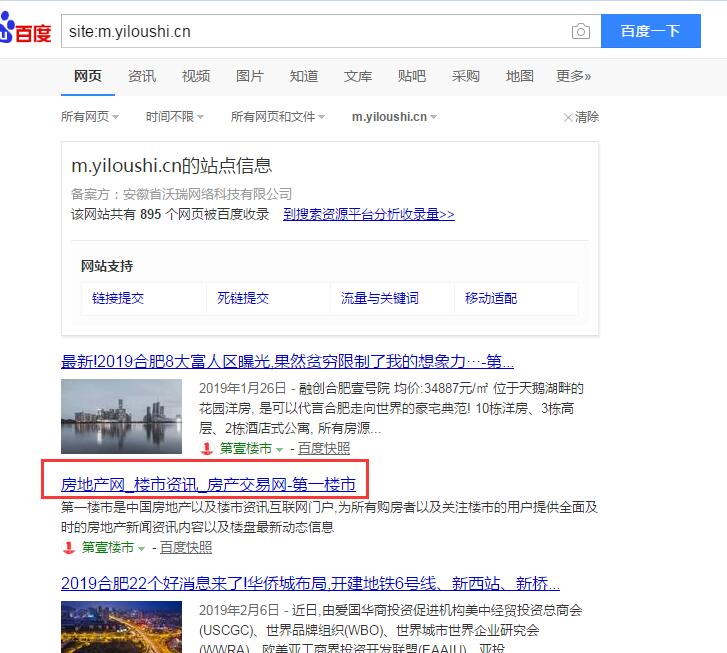The height and width of the screenshot is (653, 727).
Task: Open 到搜索资源平台分析收录量 link
Action: pos(369,214)
